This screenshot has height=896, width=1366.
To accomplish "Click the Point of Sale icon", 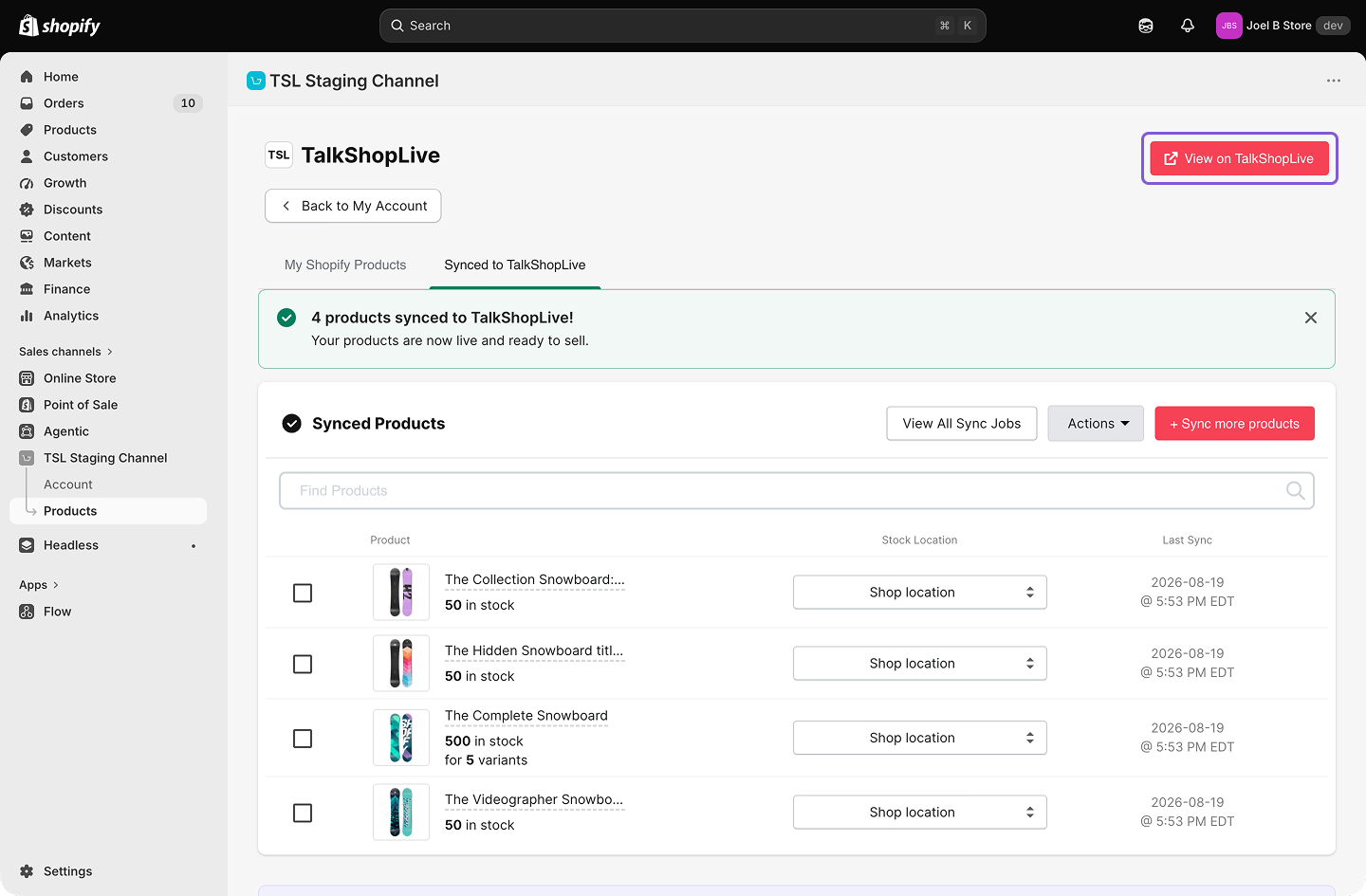I will point(27,405).
